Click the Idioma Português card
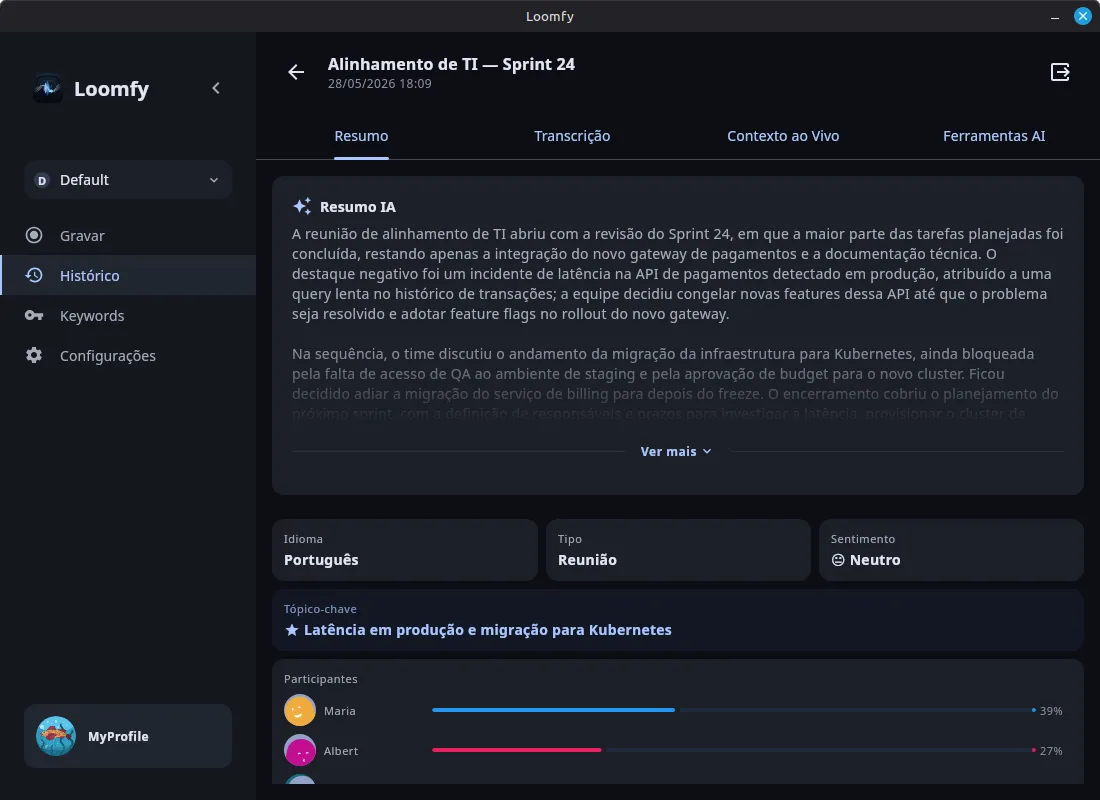 [405, 550]
